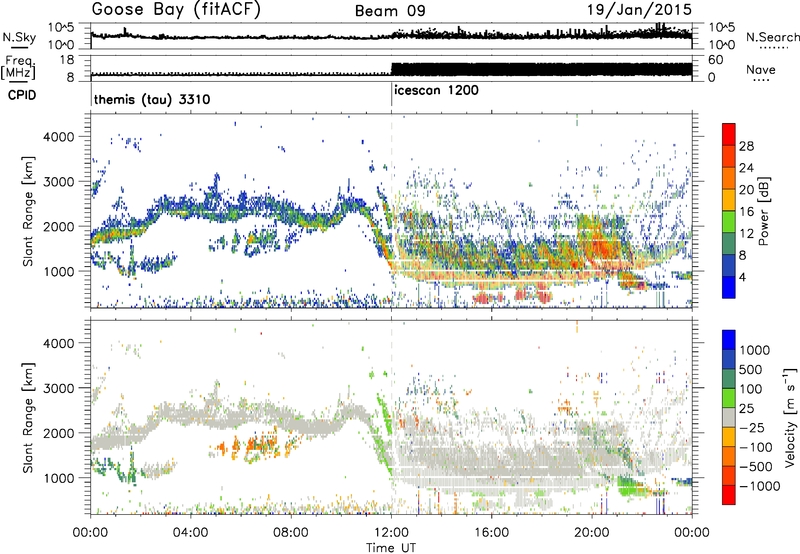Click the 'Power [dB]' color bar title
Image resolution: width=800 pixels, height=554 pixels.
coord(763,211)
